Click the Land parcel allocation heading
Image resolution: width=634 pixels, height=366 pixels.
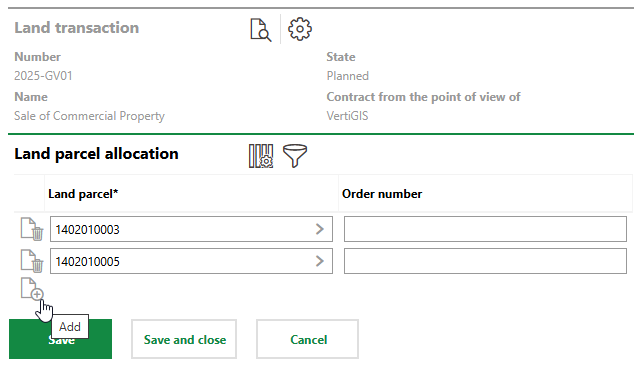[96, 154]
